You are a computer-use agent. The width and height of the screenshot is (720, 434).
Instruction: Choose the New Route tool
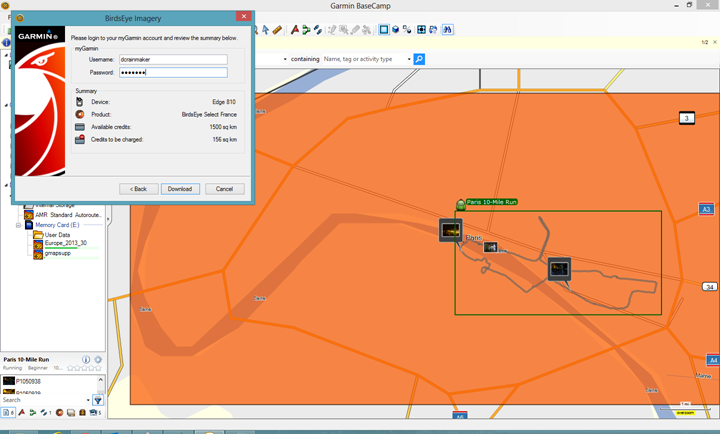(306, 30)
